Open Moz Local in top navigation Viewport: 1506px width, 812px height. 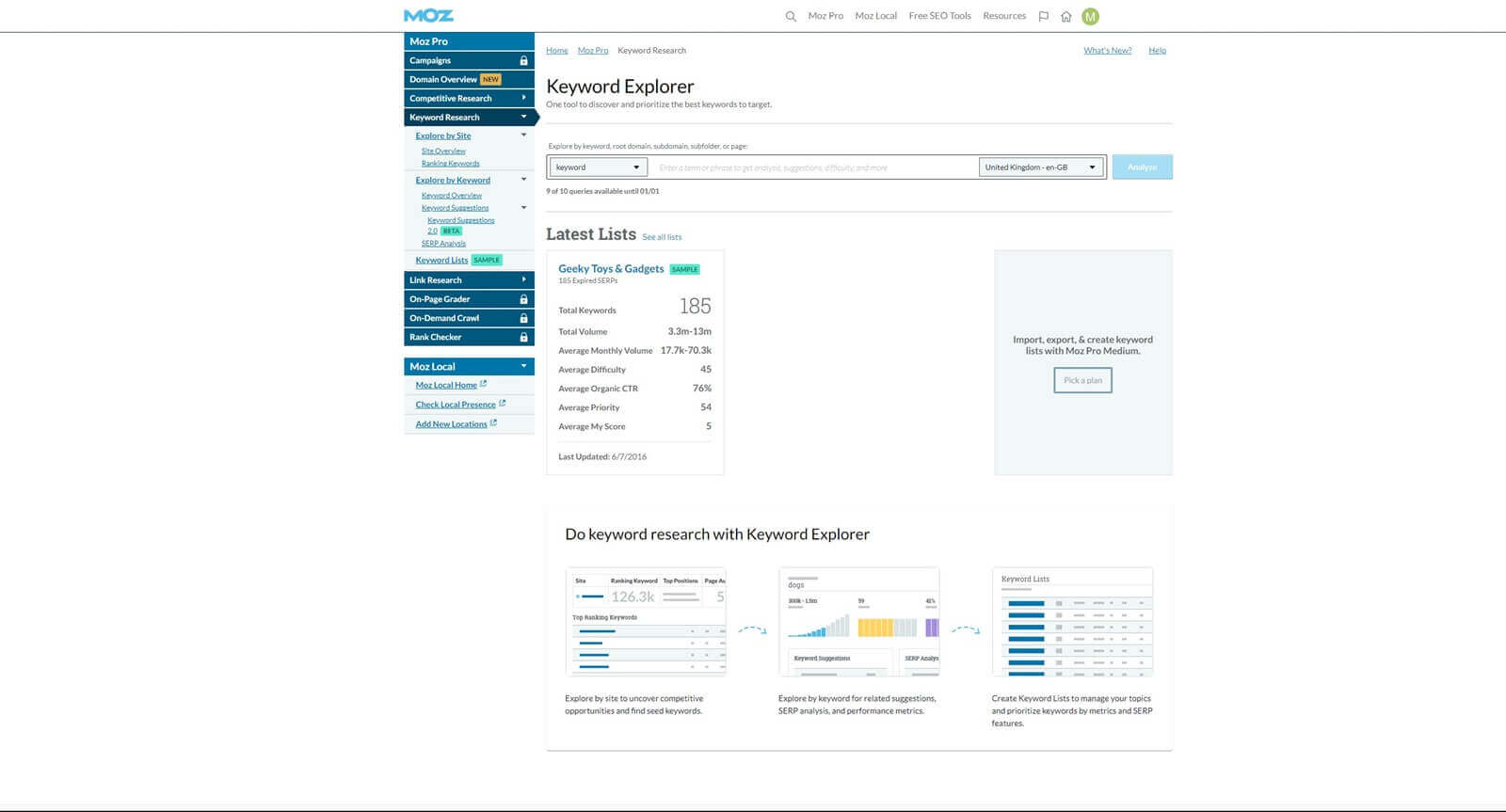(875, 16)
